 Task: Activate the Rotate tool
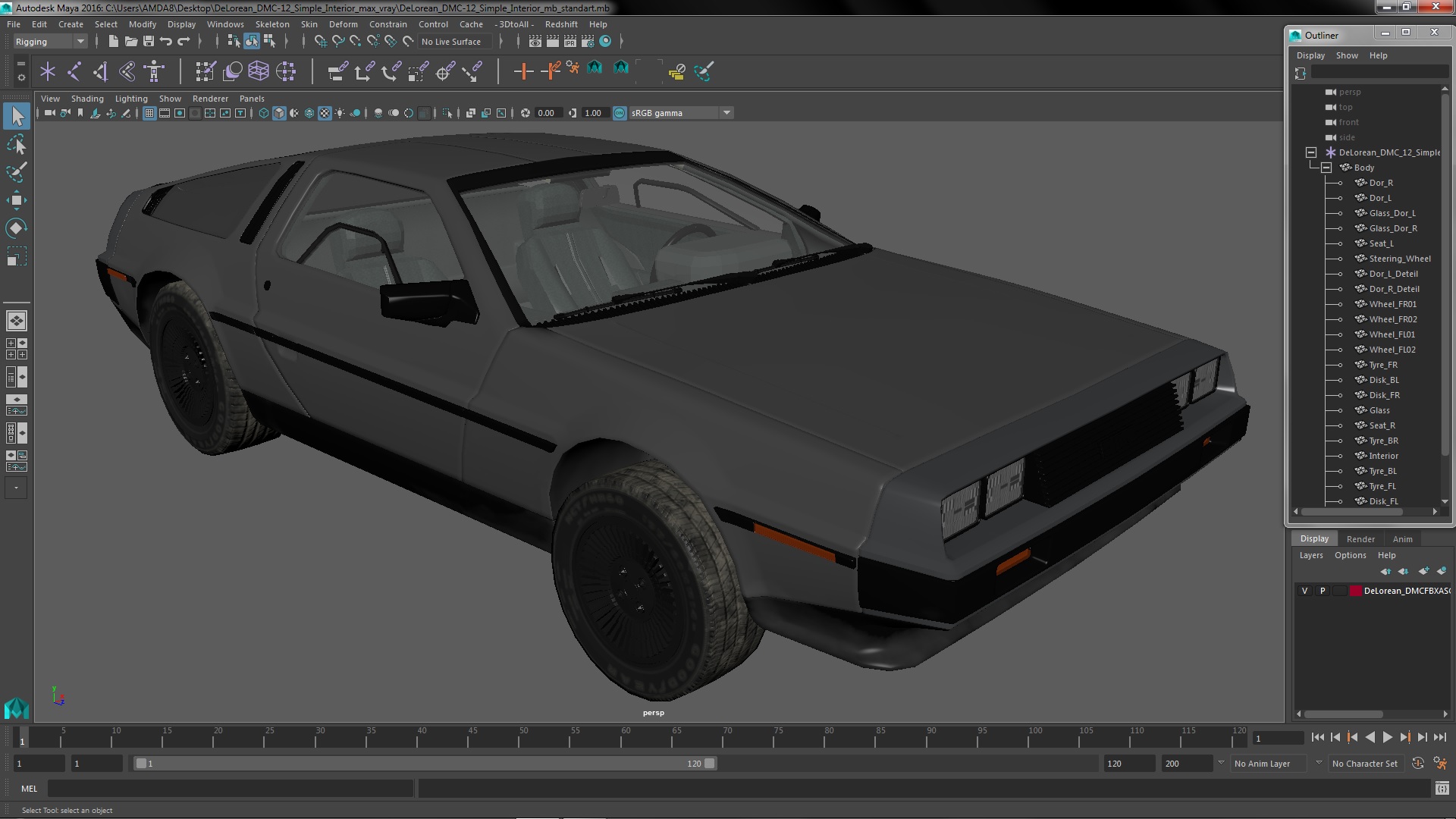pyautogui.click(x=17, y=228)
